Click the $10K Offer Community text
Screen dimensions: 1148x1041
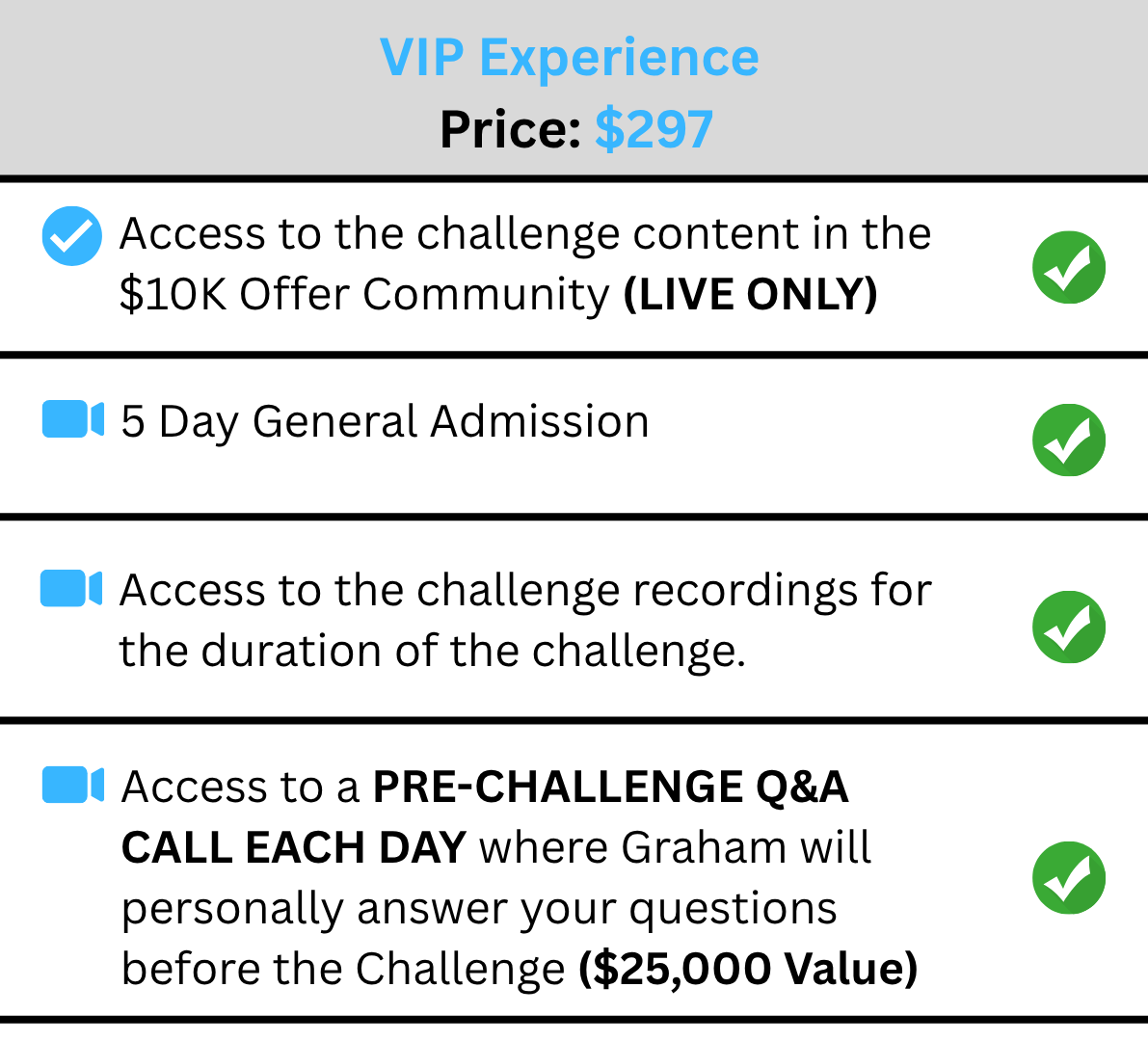pyautogui.click(x=364, y=294)
